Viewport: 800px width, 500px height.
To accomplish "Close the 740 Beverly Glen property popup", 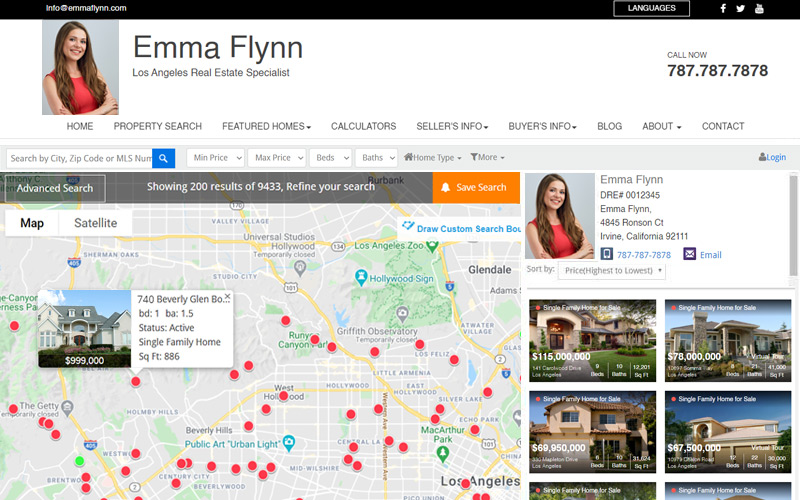I will pyautogui.click(x=227, y=297).
